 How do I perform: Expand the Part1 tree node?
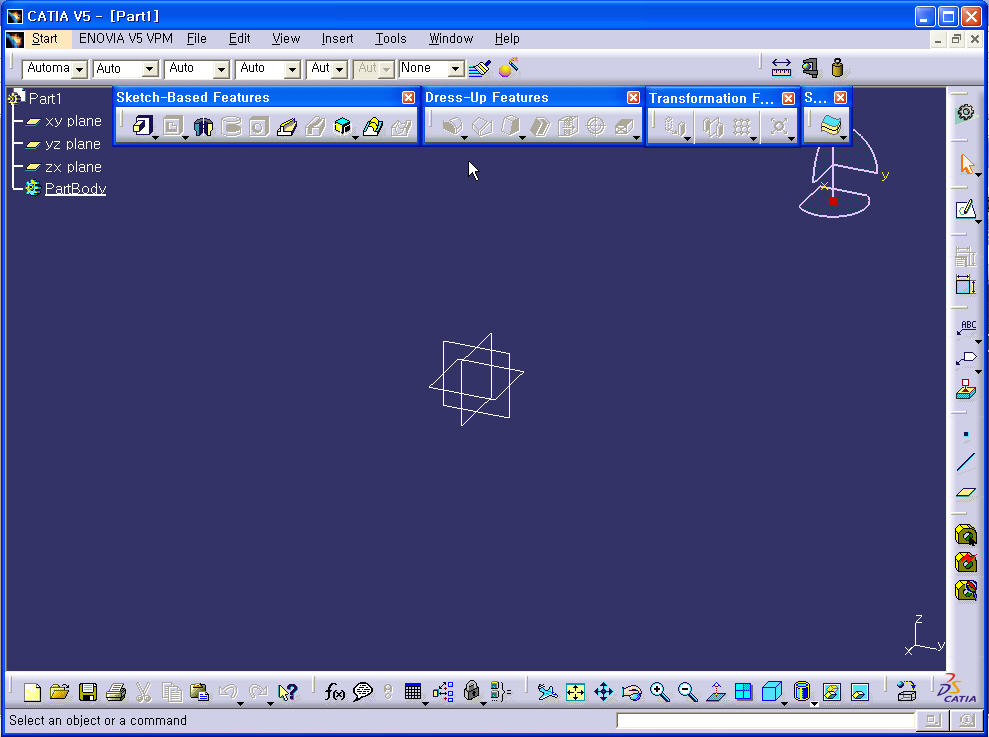coord(15,98)
